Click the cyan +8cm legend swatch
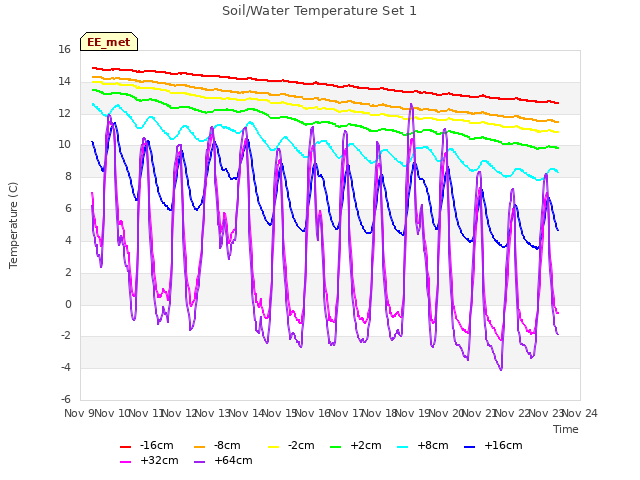Screen dimensions: 640x480 pos(402,447)
